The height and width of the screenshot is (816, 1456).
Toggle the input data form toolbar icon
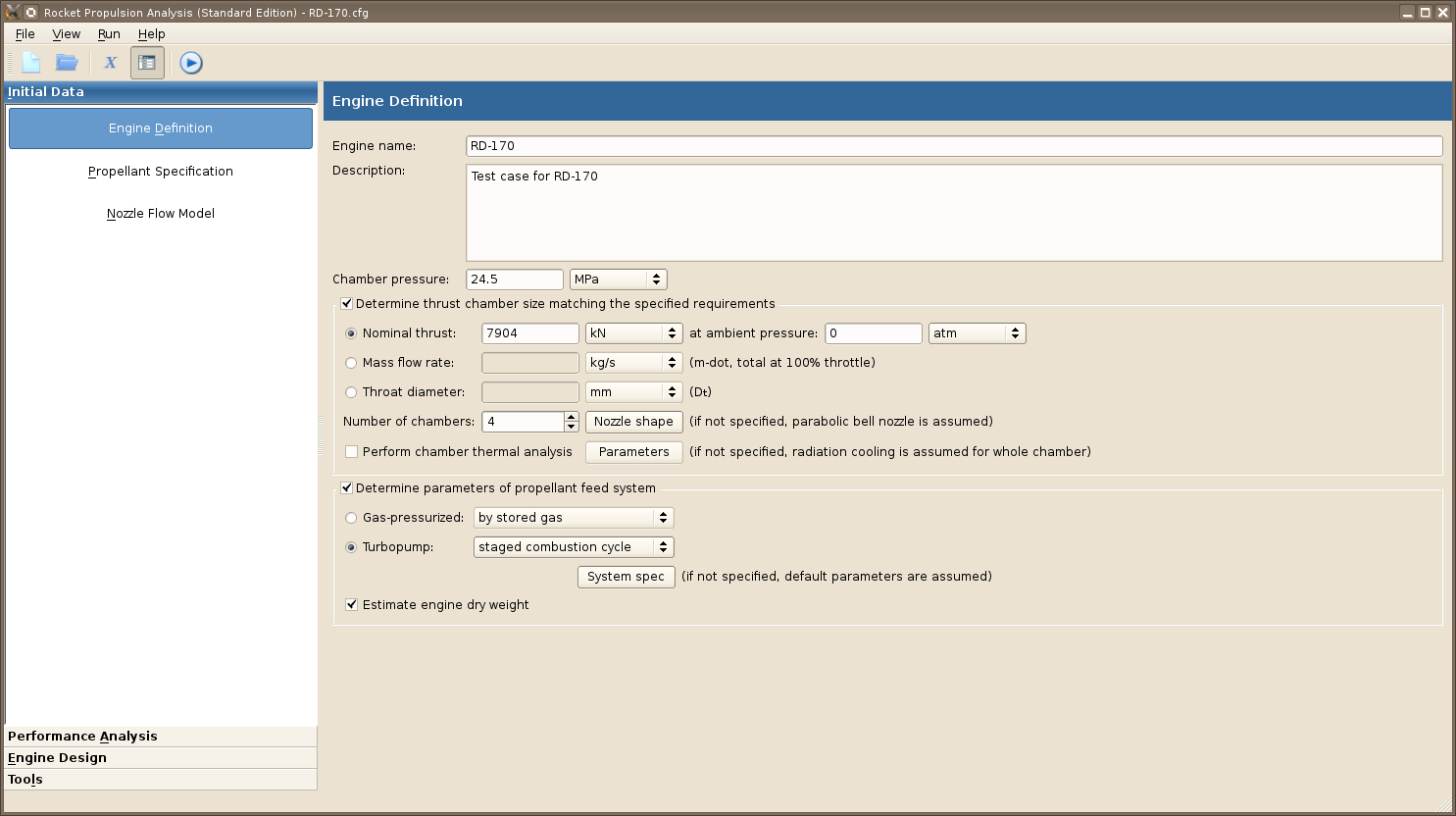point(147,63)
